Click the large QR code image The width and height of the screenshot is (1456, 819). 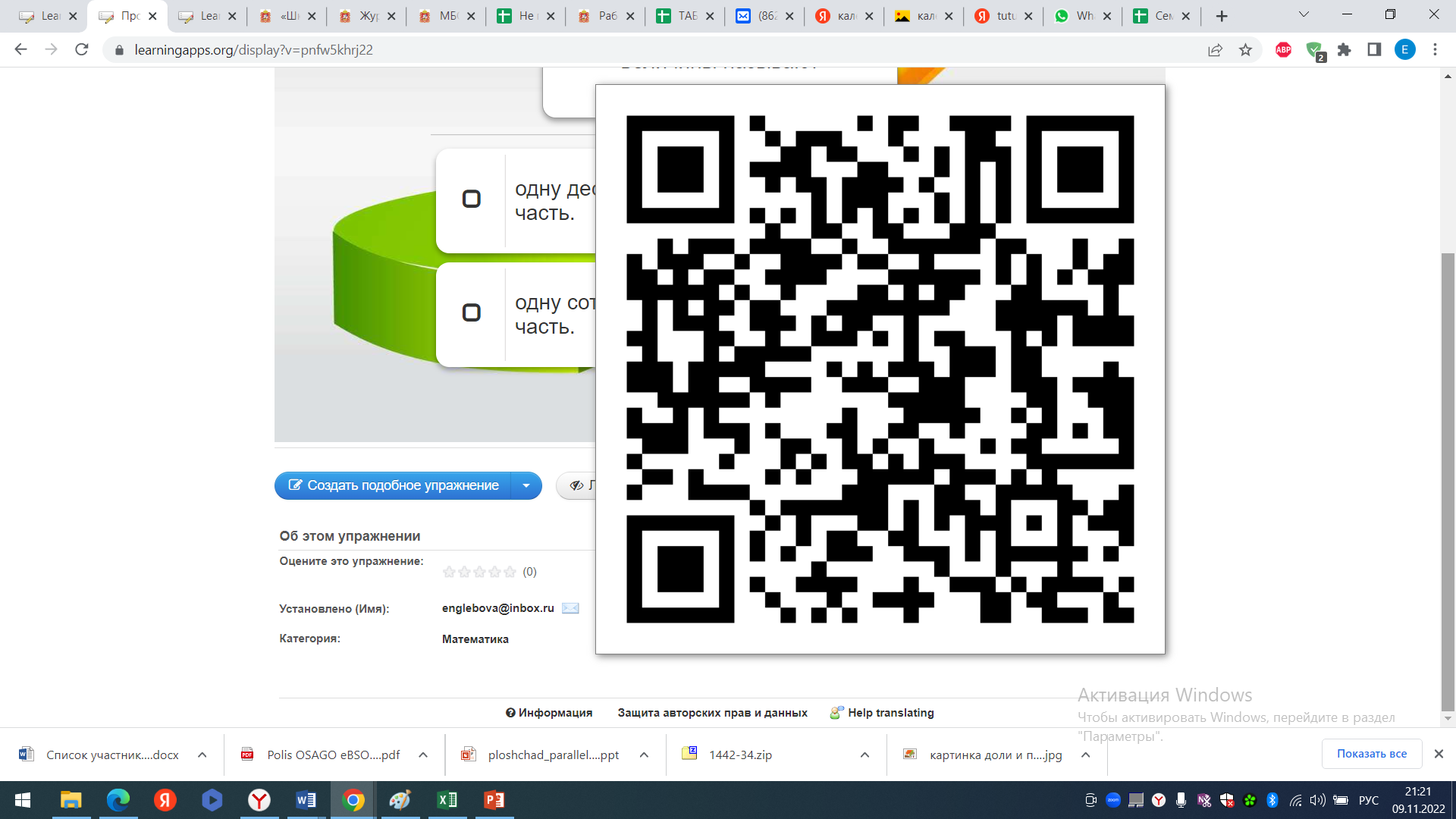pos(880,369)
